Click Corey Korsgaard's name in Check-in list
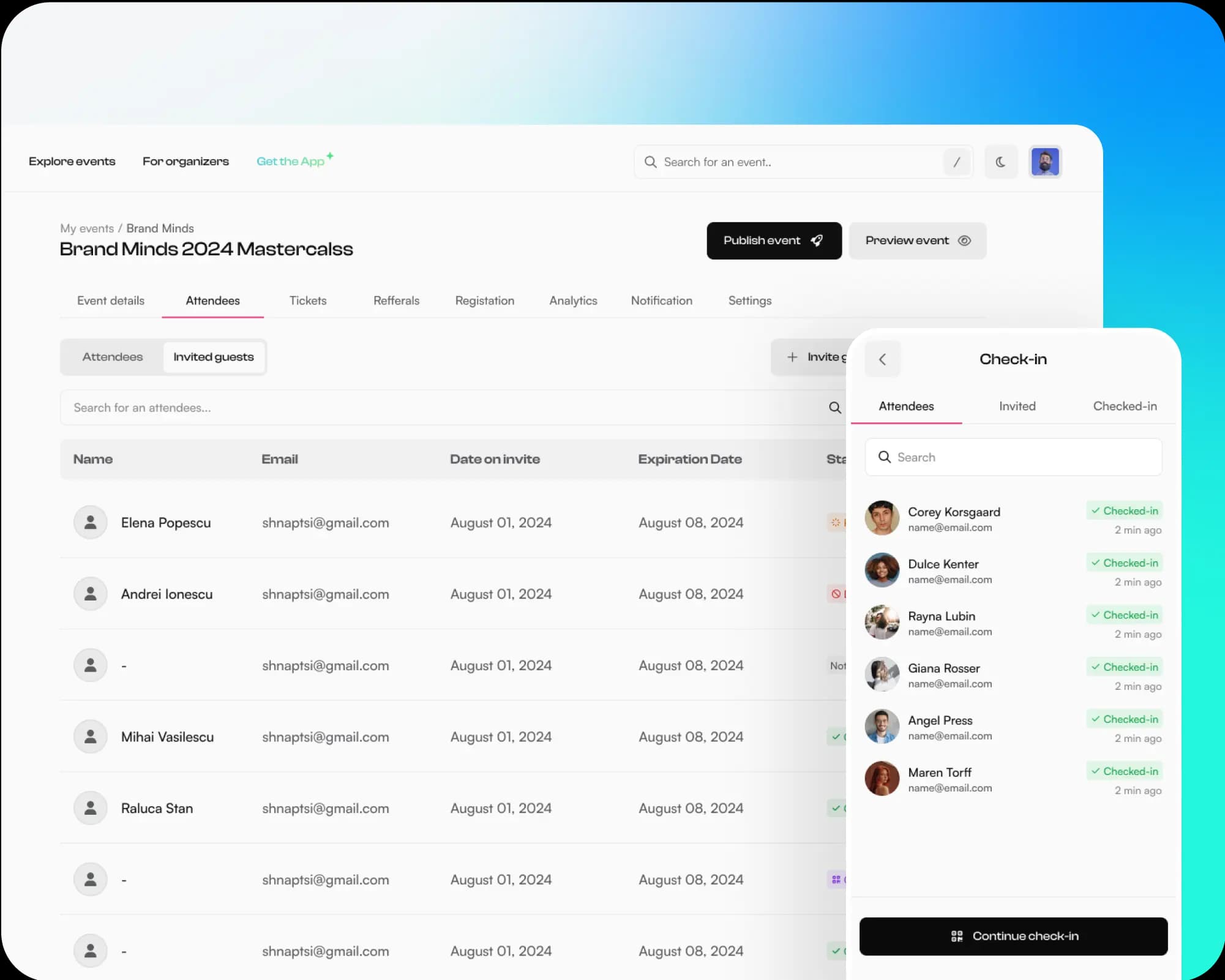This screenshot has height=980, width=1225. [x=954, y=512]
